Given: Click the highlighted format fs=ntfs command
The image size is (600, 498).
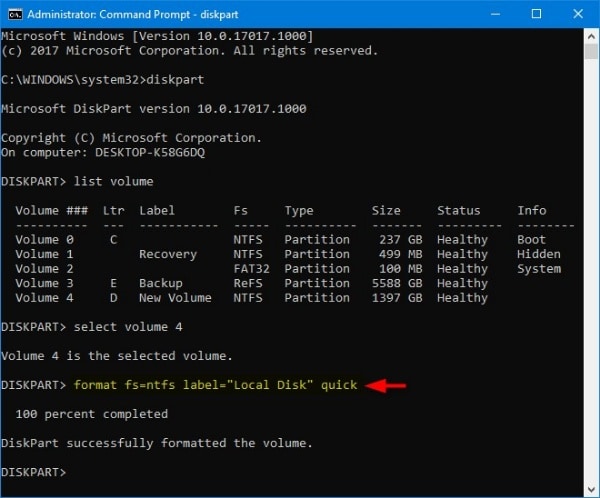Looking at the screenshot, I should pyautogui.click(x=213, y=385).
